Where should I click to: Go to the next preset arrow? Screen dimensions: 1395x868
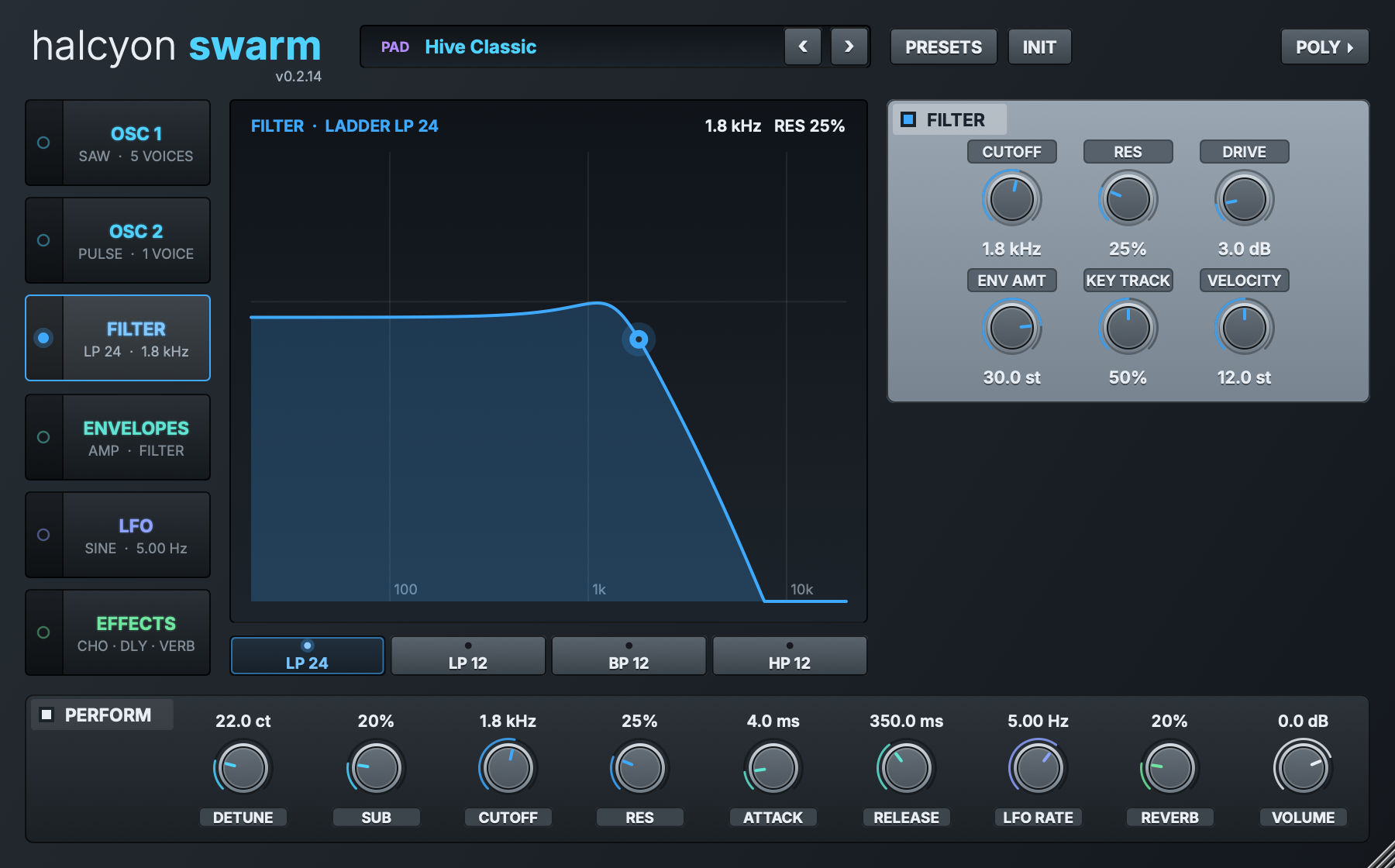click(849, 46)
